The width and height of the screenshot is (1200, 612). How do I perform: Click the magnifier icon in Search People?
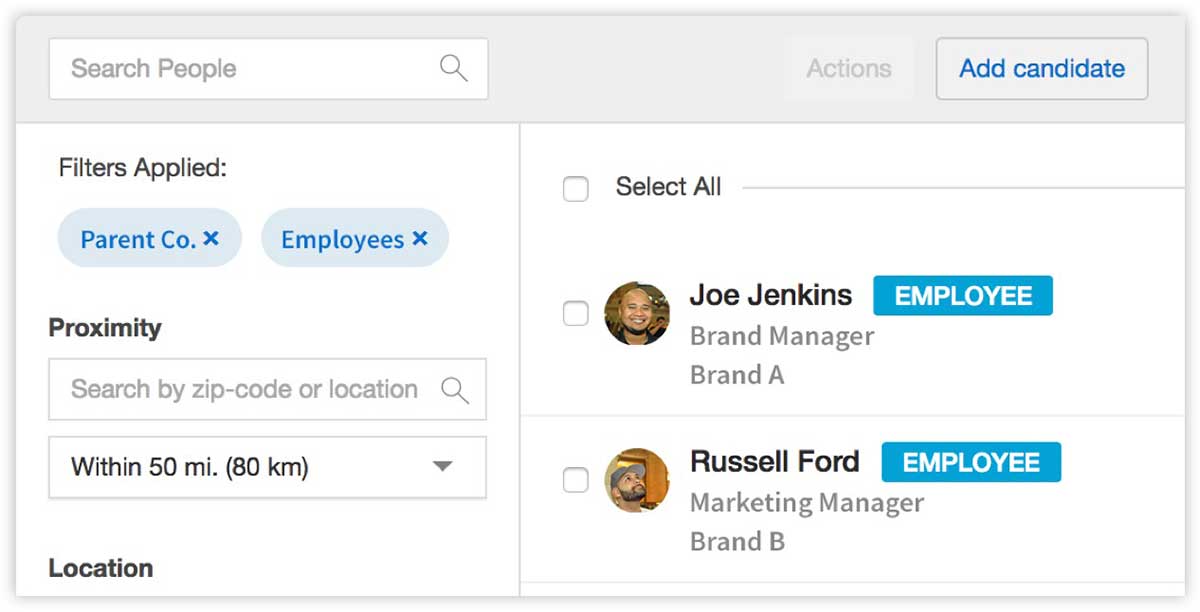pos(453,68)
